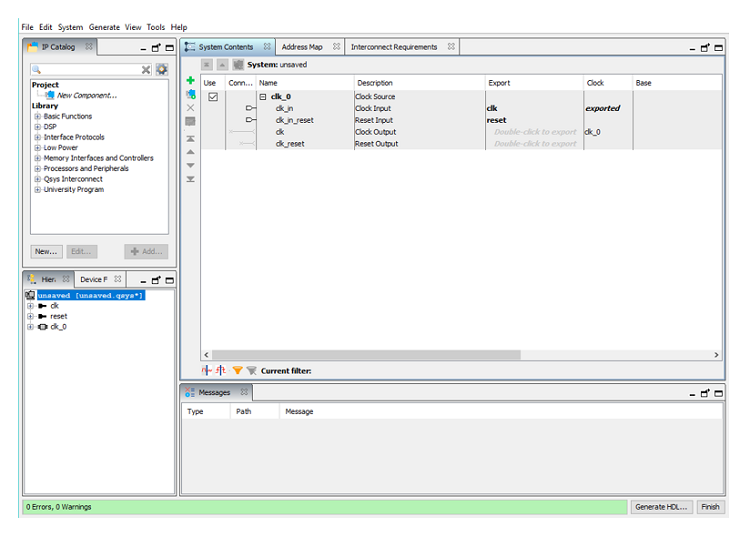
Task: Collapse the clk_0 component row
Action: [x=263, y=97]
